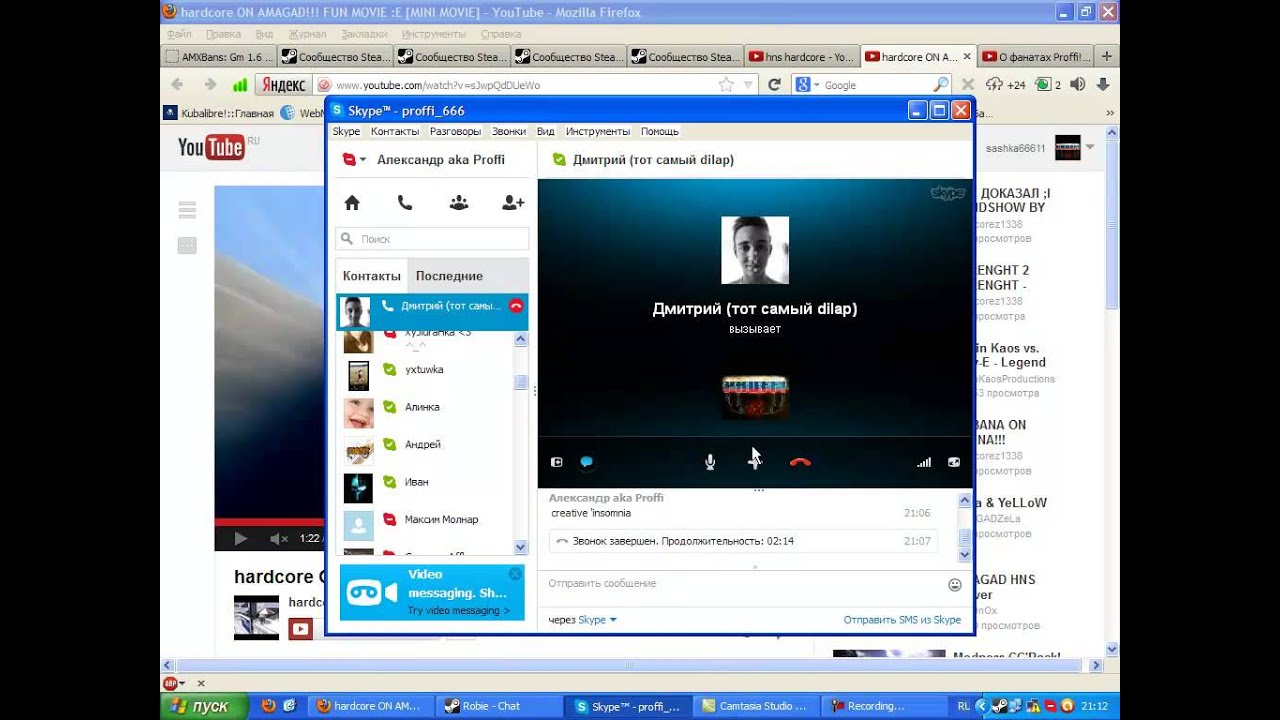This screenshot has height=720, width=1280.
Task: Bookmark page with the star icon
Action: (x=727, y=85)
